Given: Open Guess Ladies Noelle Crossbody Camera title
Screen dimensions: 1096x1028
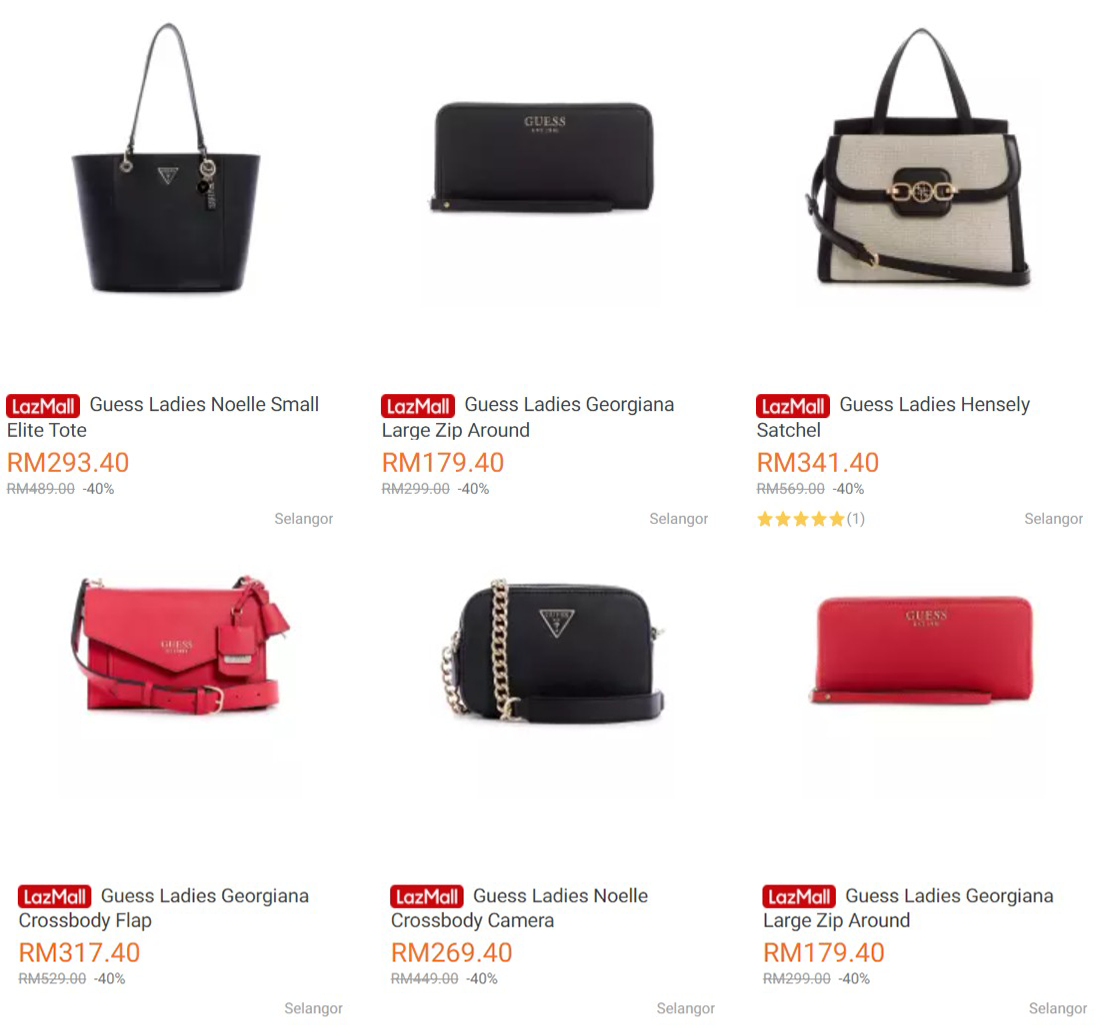Looking at the screenshot, I should pos(519,908).
